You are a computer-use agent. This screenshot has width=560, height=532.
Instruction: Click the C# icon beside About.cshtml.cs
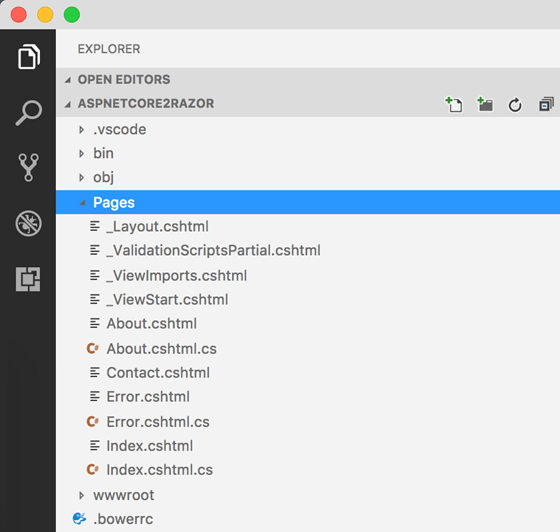pyautogui.click(x=92, y=348)
